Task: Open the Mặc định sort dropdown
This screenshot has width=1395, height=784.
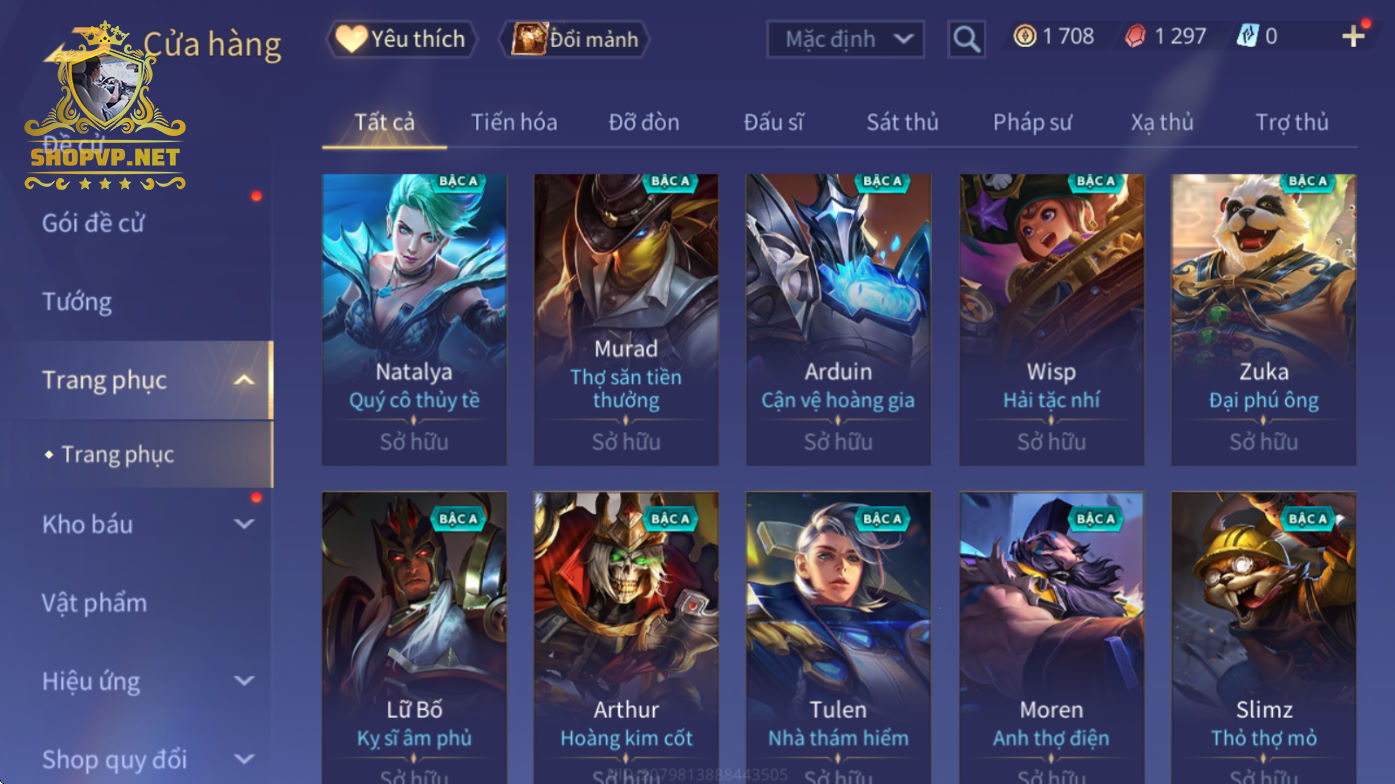Action: point(846,39)
